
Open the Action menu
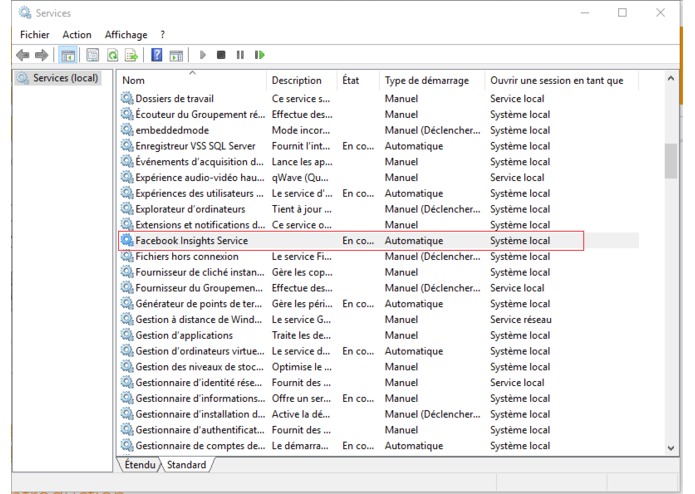click(x=77, y=35)
